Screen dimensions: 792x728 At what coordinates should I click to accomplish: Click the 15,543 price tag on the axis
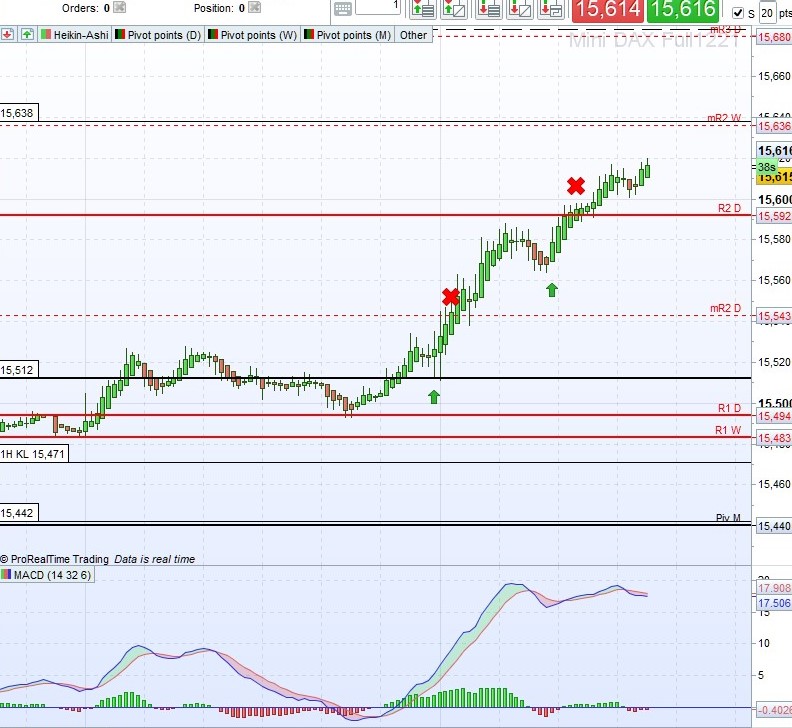coord(774,316)
